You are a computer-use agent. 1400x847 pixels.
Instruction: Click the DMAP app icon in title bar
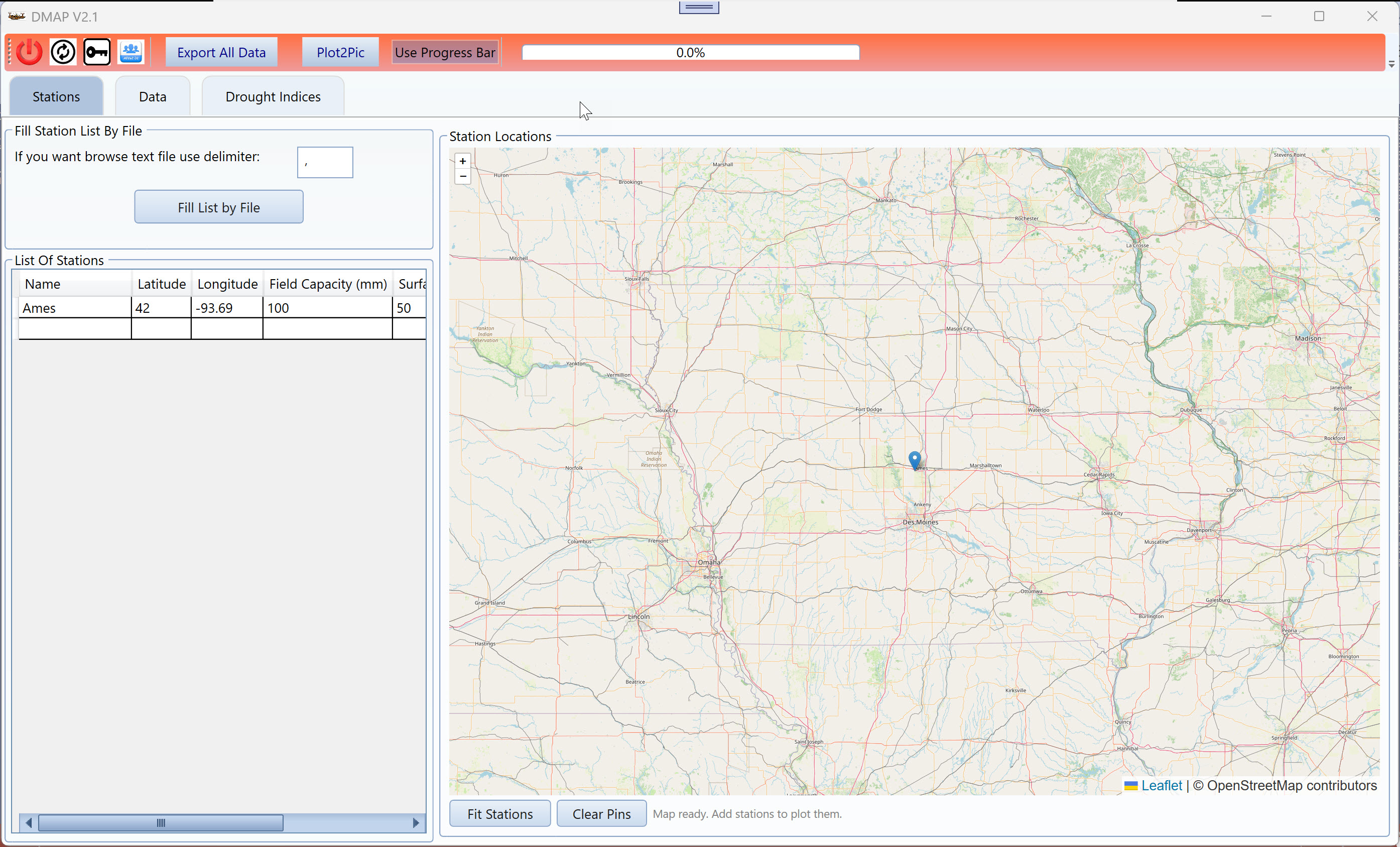click(x=17, y=17)
